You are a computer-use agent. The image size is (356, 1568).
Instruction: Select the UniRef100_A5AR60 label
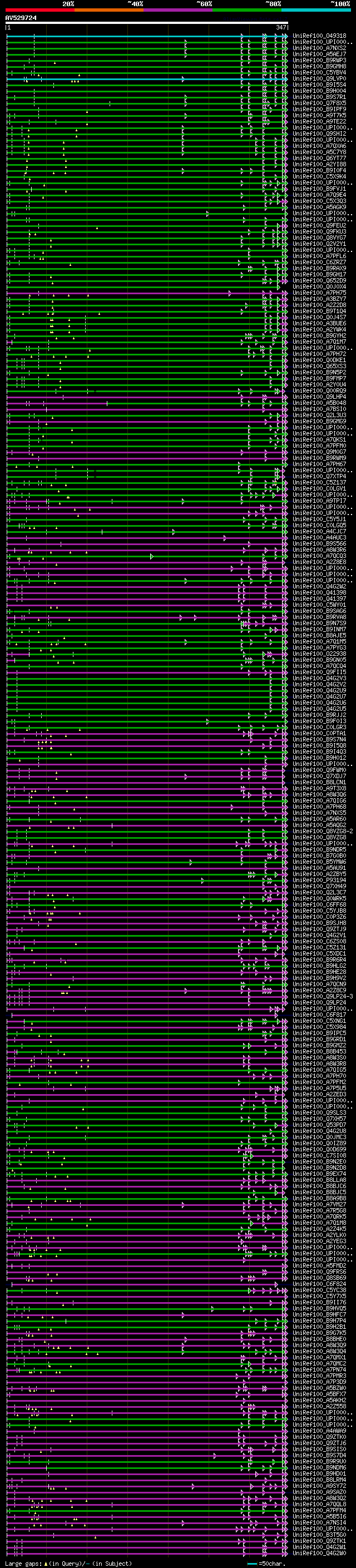[319, 819]
